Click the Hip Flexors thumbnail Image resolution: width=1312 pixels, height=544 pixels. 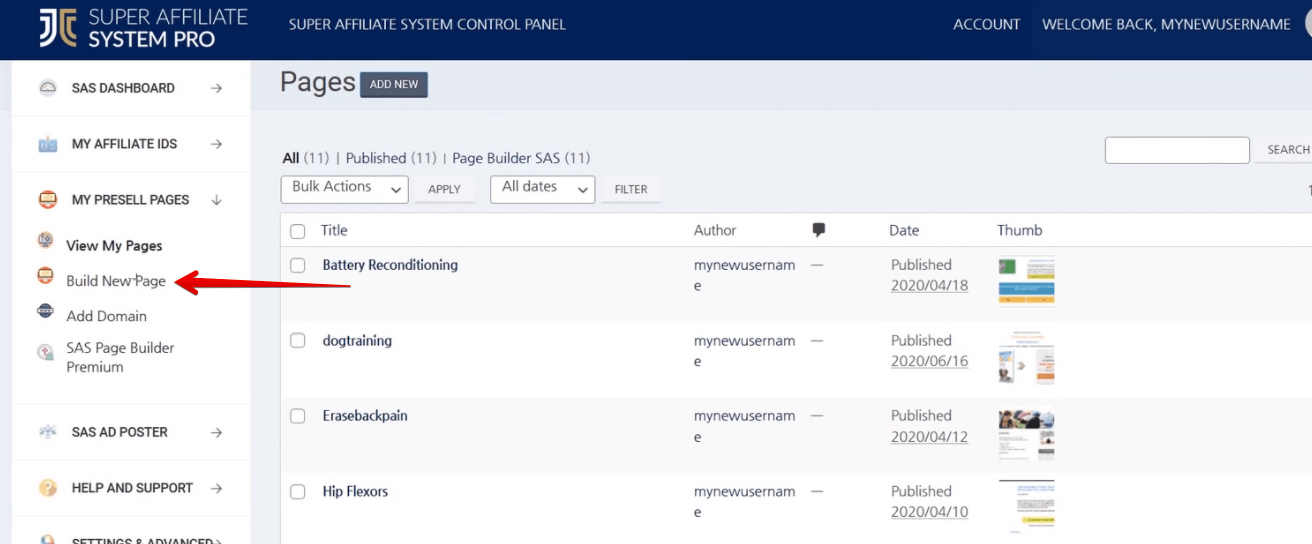click(1026, 505)
